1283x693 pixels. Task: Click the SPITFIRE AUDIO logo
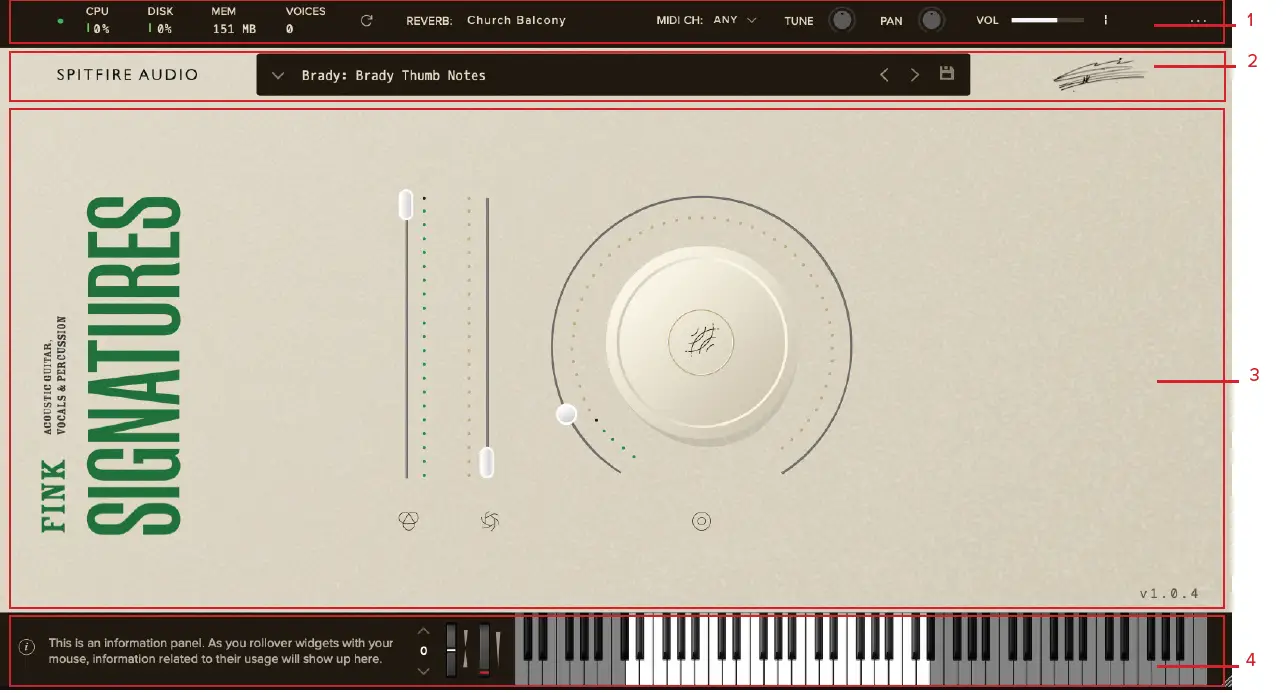pos(127,75)
